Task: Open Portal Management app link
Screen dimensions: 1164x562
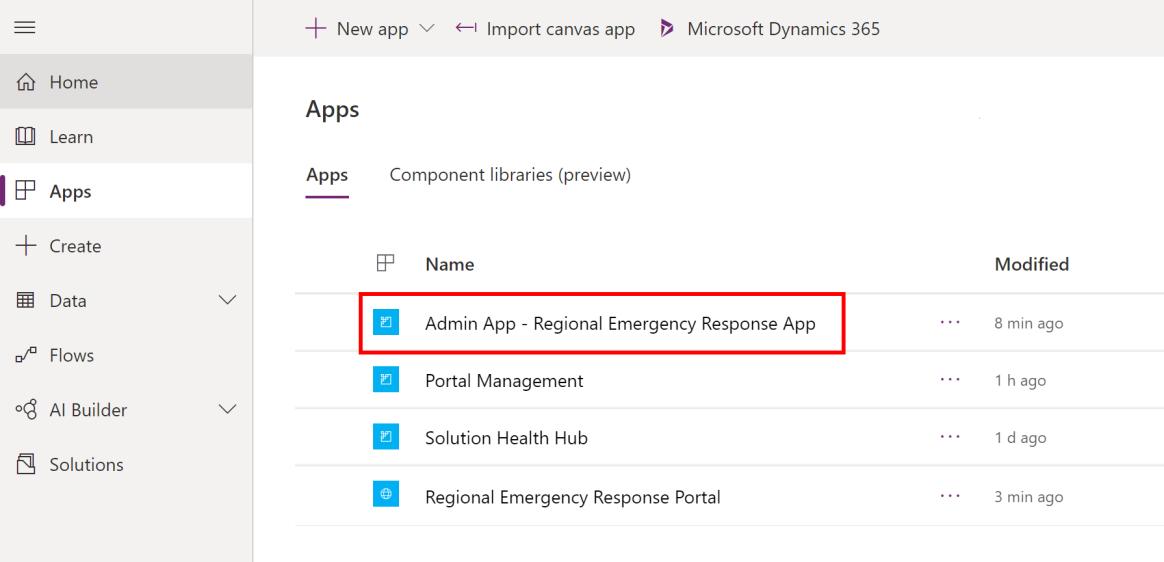Action: 504,381
